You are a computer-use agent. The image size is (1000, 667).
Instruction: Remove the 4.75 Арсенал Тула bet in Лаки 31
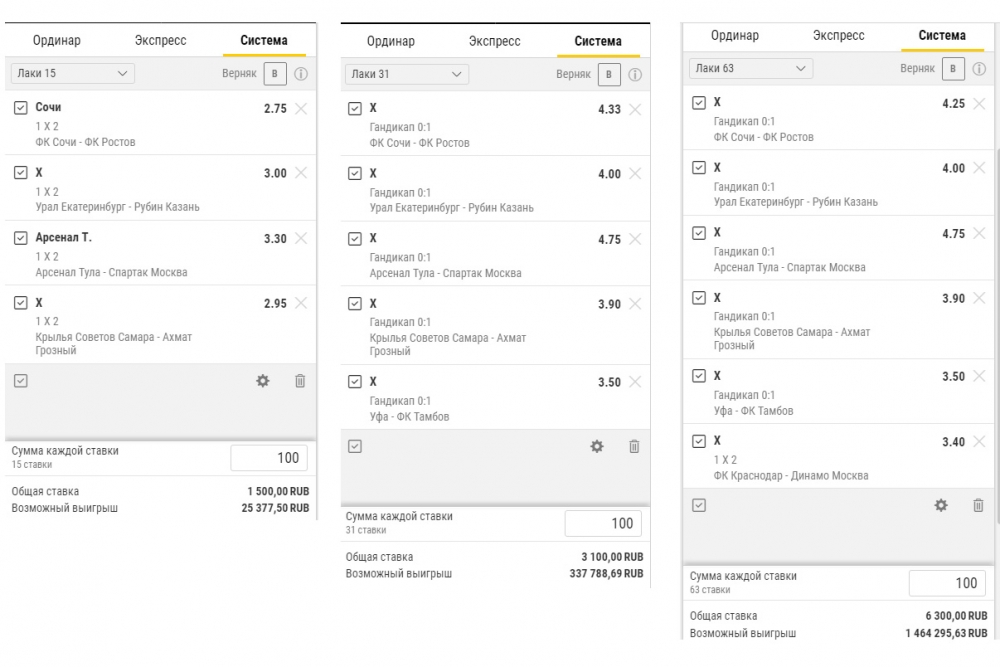click(635, 239)
